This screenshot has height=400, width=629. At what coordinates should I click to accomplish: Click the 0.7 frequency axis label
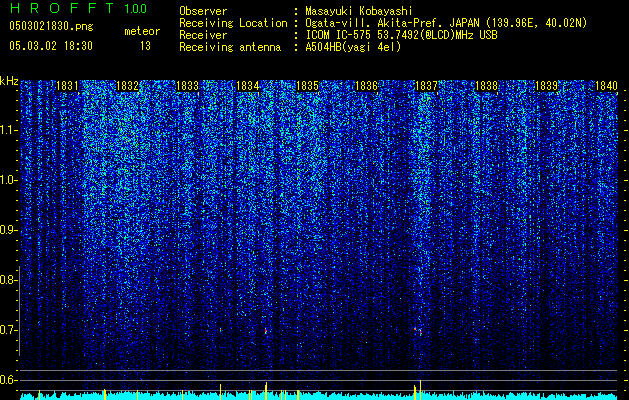8,330
